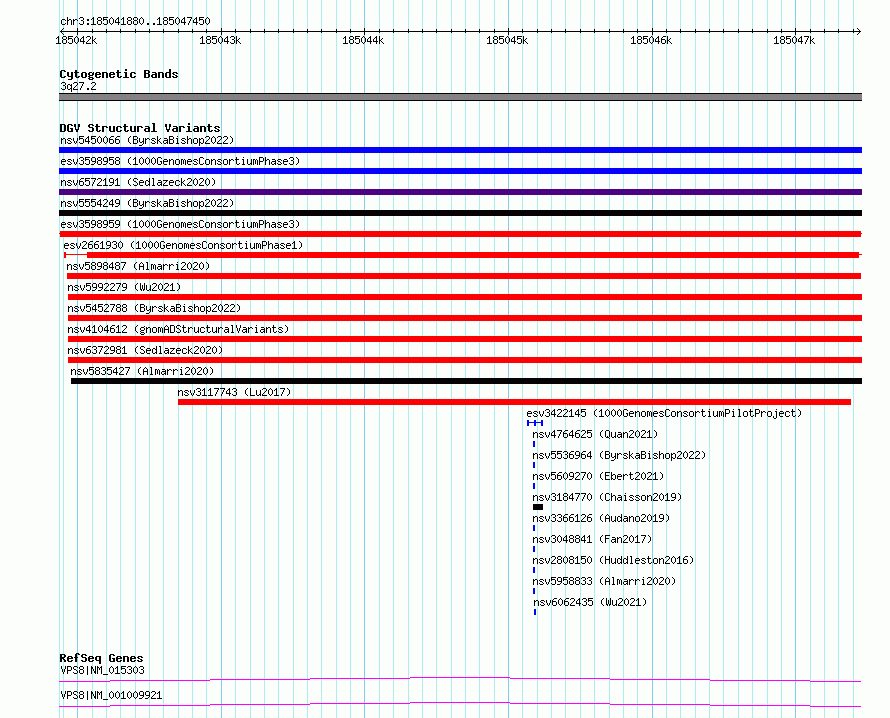The image size is (890, 718).
Task: Click the red bar of nsv5898487
Action: tap(464, 276)
